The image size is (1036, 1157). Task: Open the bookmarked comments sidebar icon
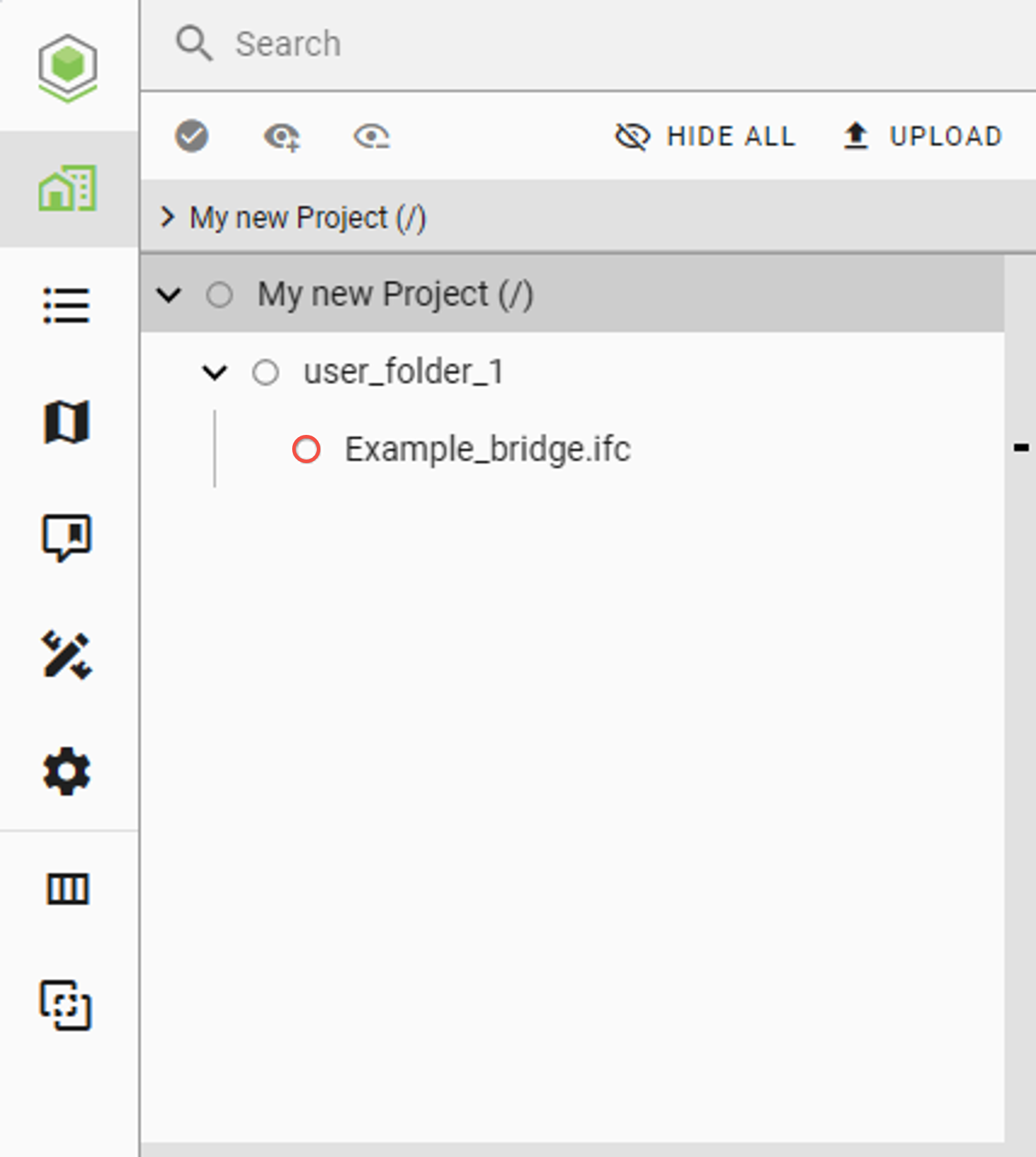(x=67, y=538)
